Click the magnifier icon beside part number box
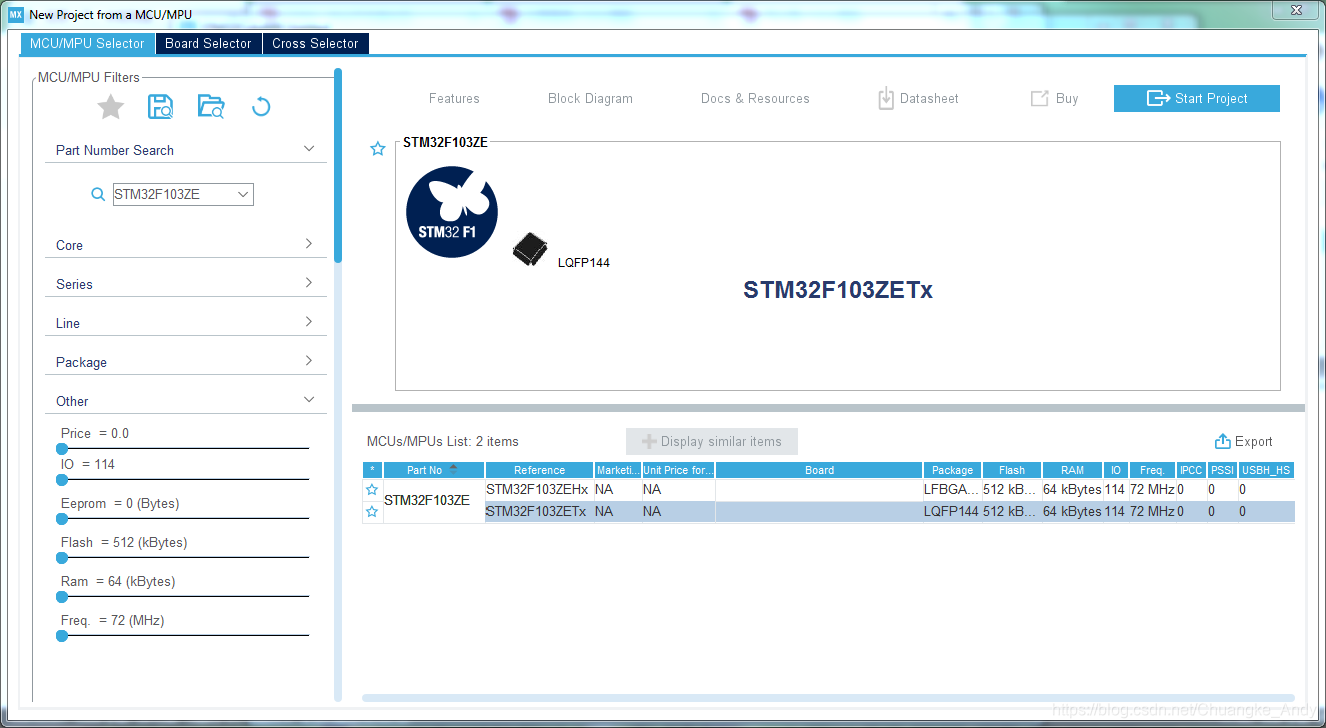The height and width of the screenshot is (728, 1326). [98, 194]
